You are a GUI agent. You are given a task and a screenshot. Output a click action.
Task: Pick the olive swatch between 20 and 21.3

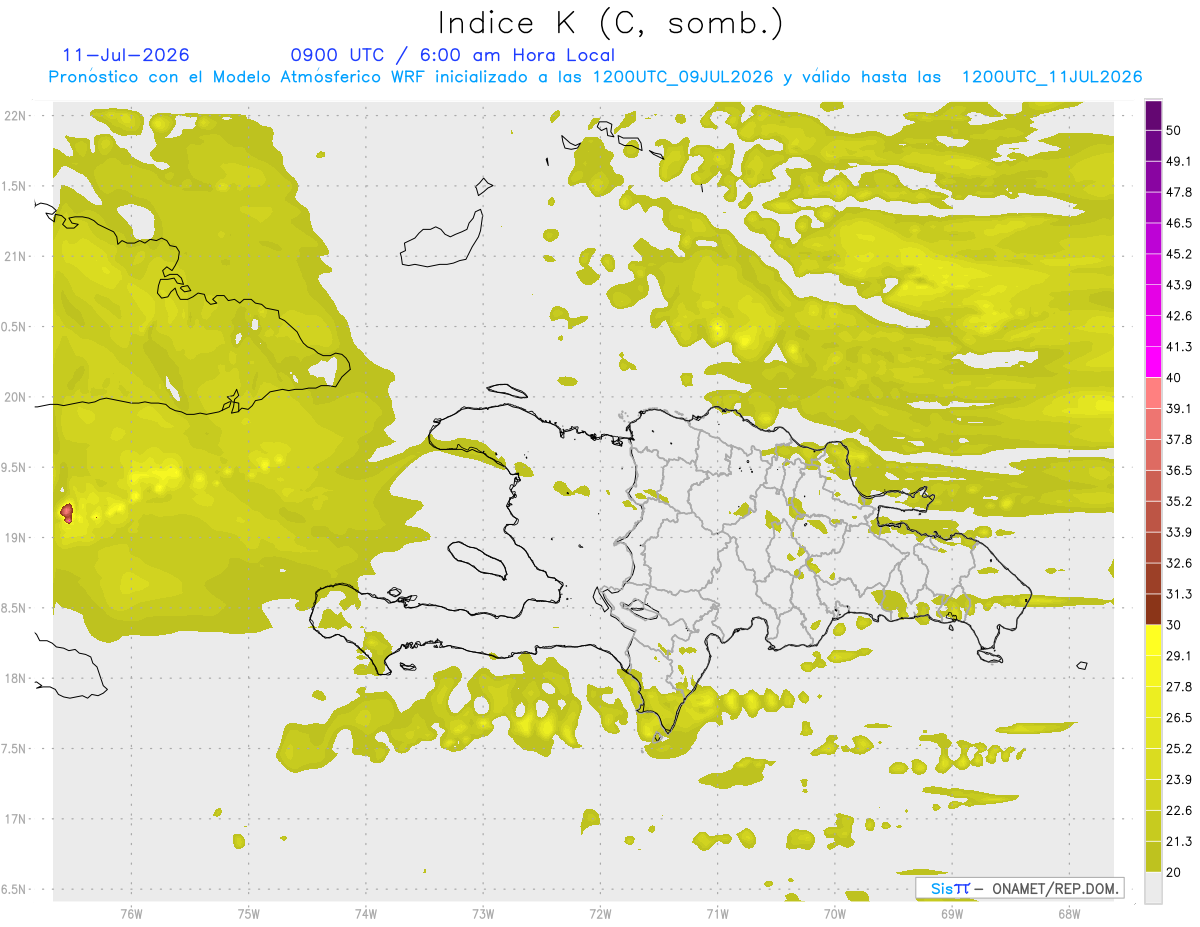1153,857
